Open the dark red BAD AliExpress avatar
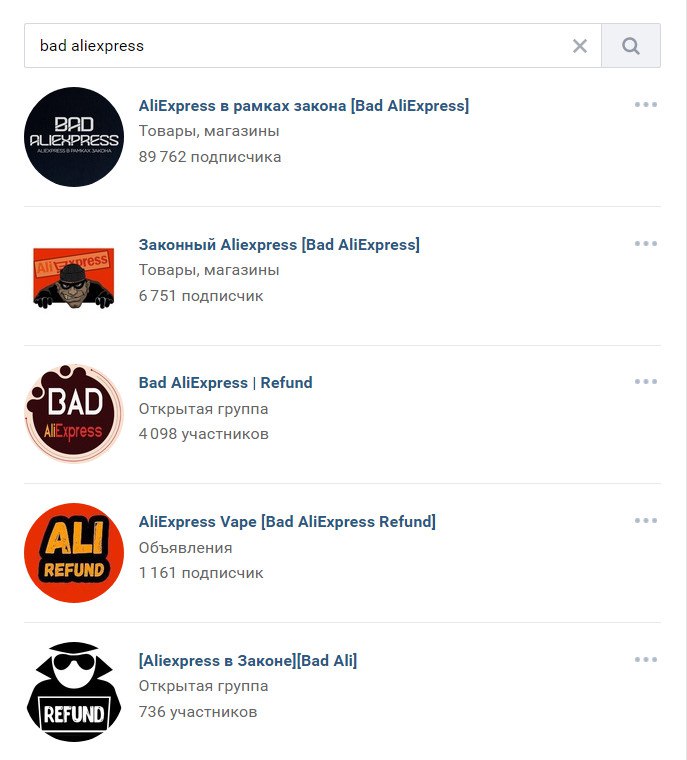 coord(74,414)
